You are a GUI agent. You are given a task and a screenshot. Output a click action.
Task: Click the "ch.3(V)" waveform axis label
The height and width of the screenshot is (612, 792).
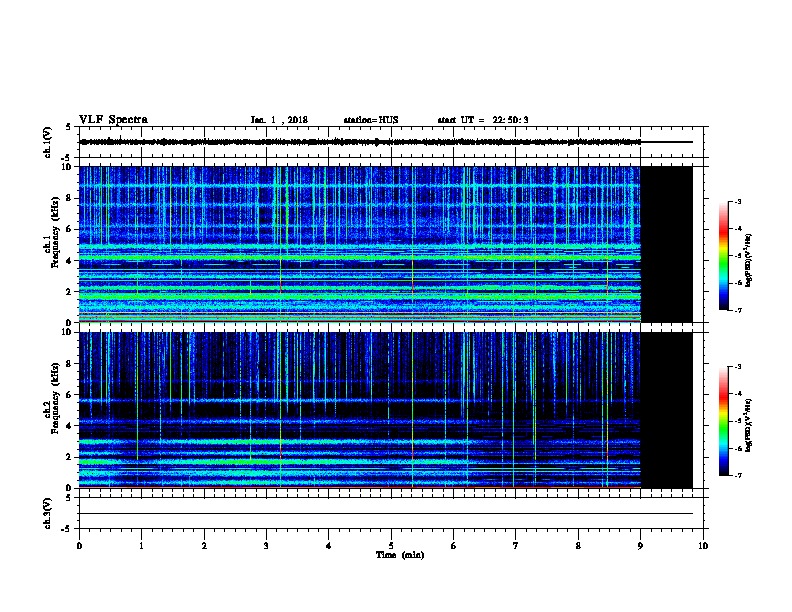pos(48,513)
